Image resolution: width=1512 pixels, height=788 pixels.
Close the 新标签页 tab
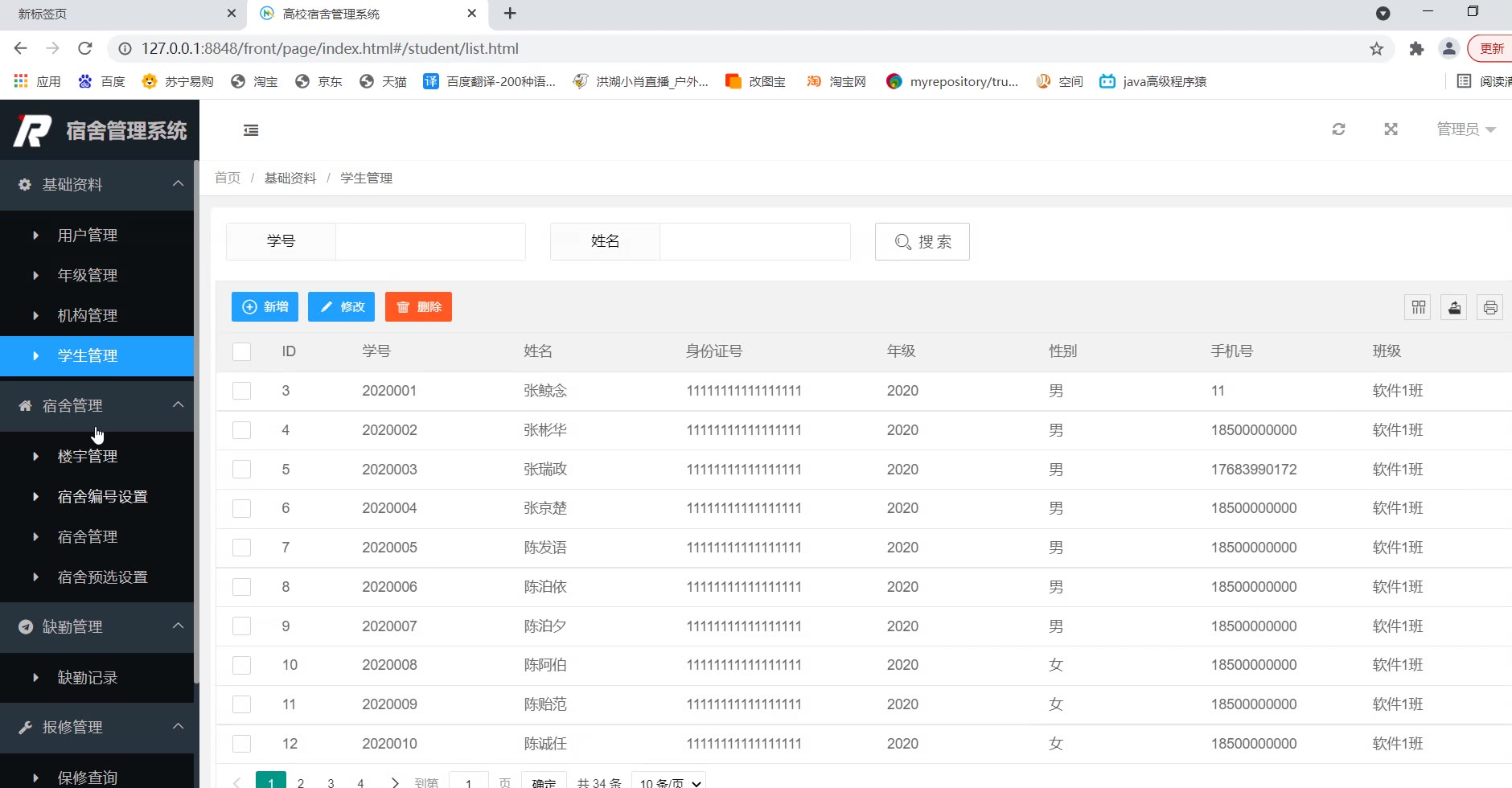pos(232,14)
